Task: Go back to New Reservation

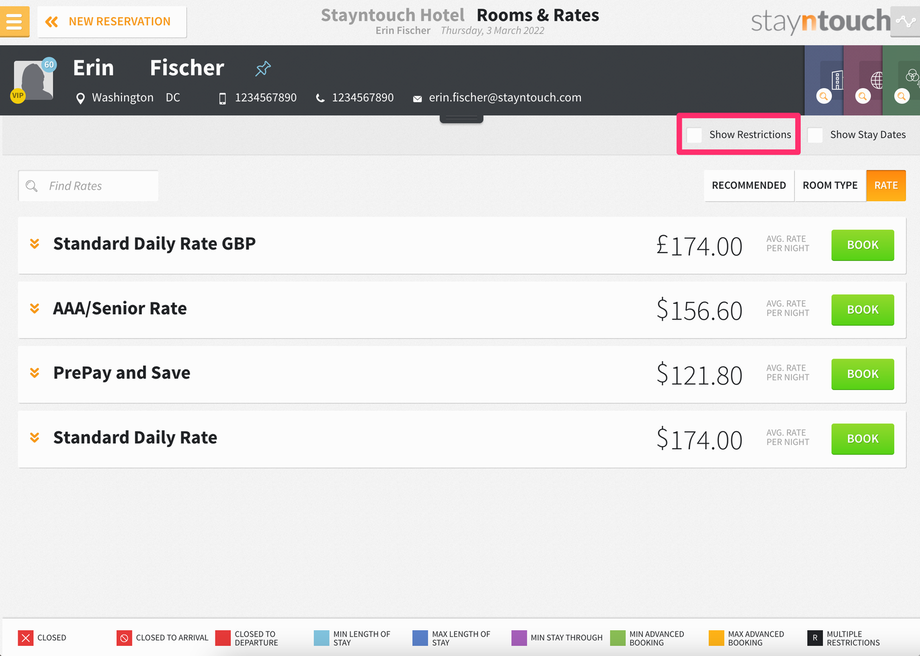Action: pos(112,22)
